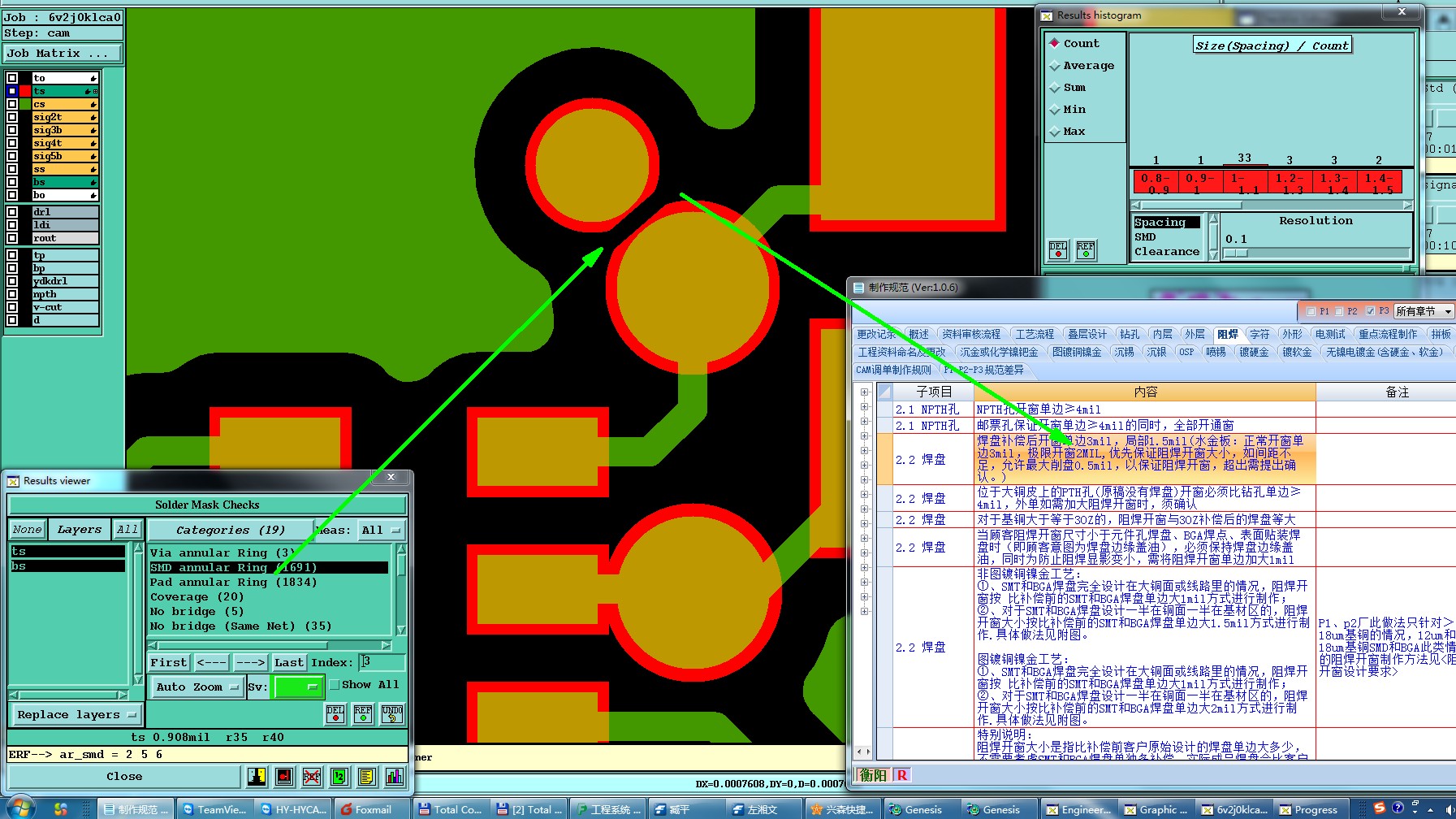The height and width of the screenshot is (819, 1456).
Task: Click the crossed-out REF icon in Results viewer
Action: coord(312,777)
